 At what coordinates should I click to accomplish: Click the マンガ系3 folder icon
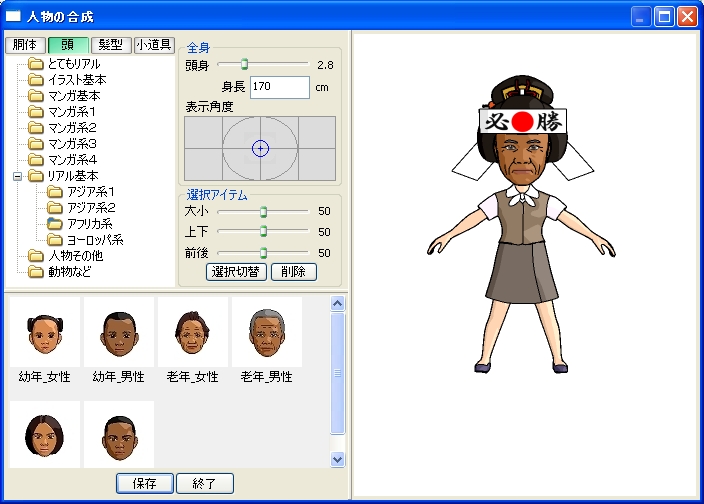[x=35, y=144]
